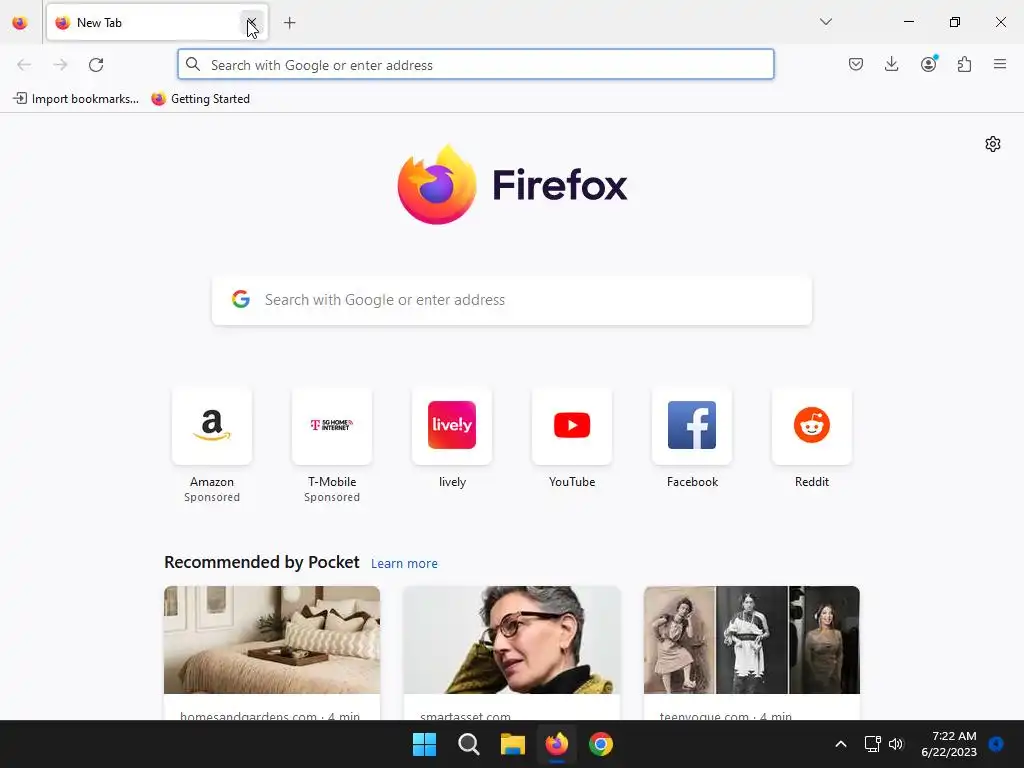
Task: Open network status tray icon
Action: [x=872, y=744]
